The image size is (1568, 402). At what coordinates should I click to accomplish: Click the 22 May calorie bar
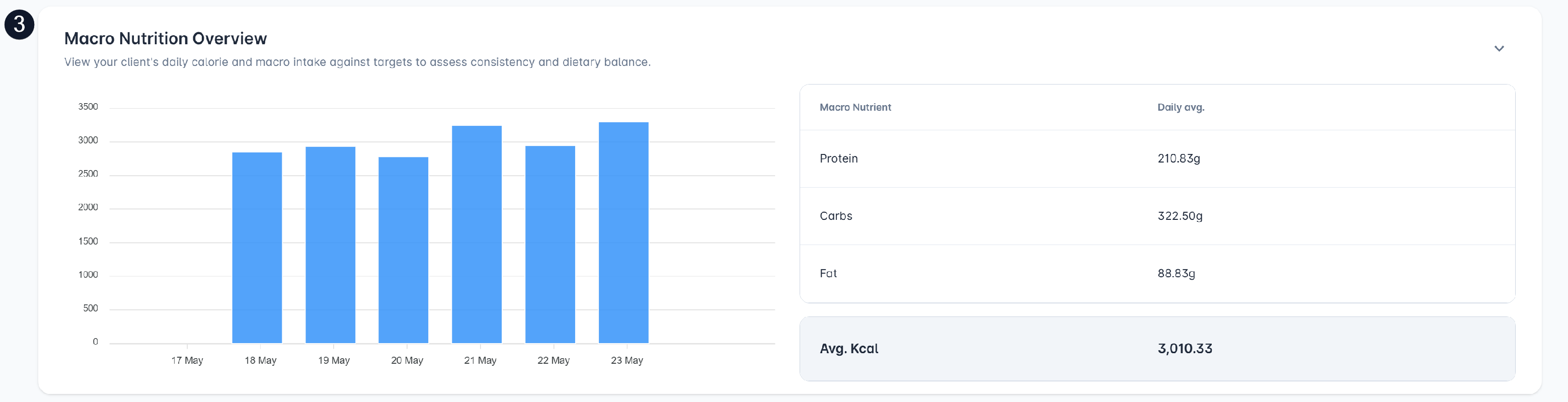pos(550,245)
